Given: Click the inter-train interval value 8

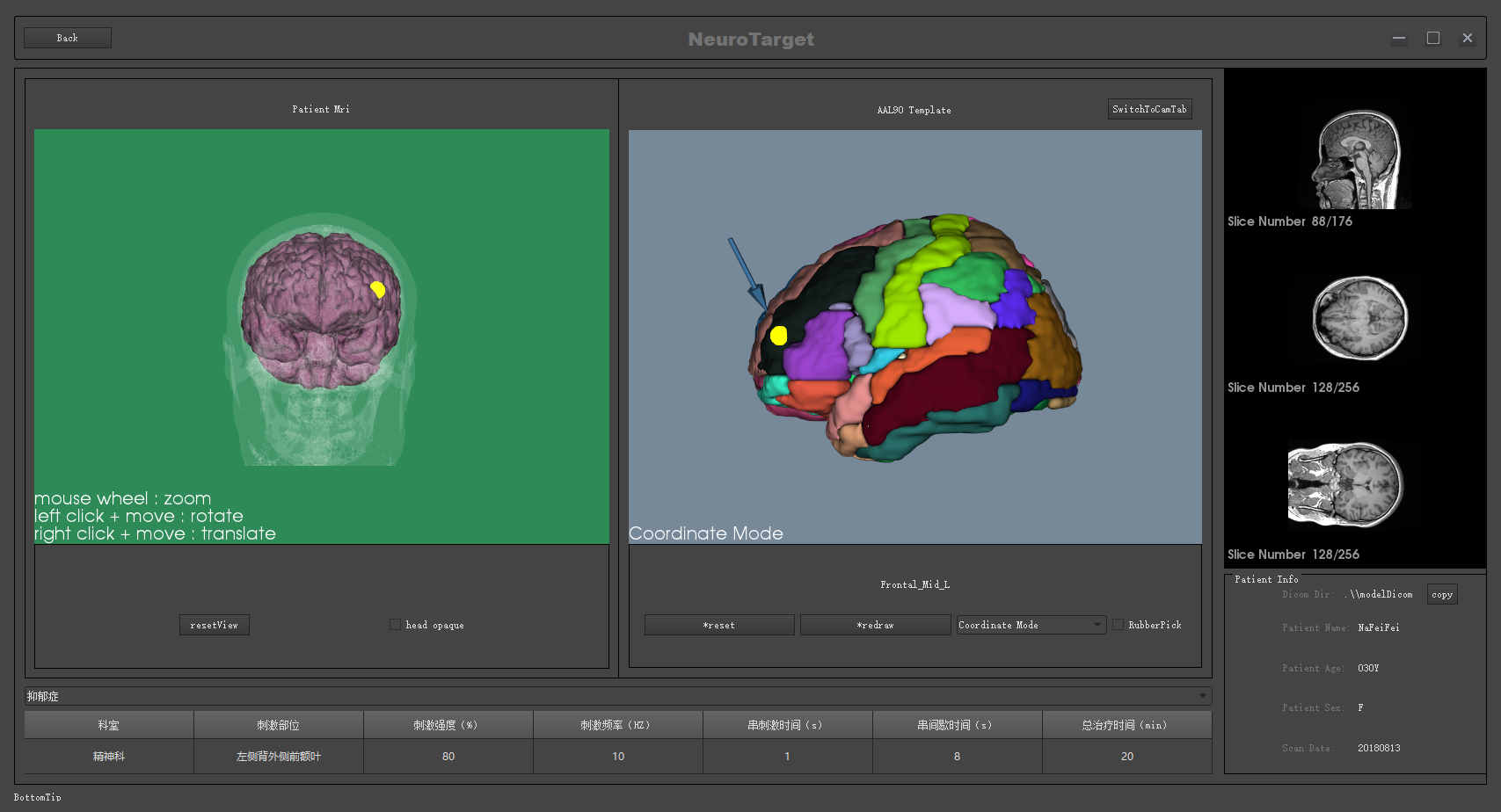Looking at the screenshot, I should 958,757.
